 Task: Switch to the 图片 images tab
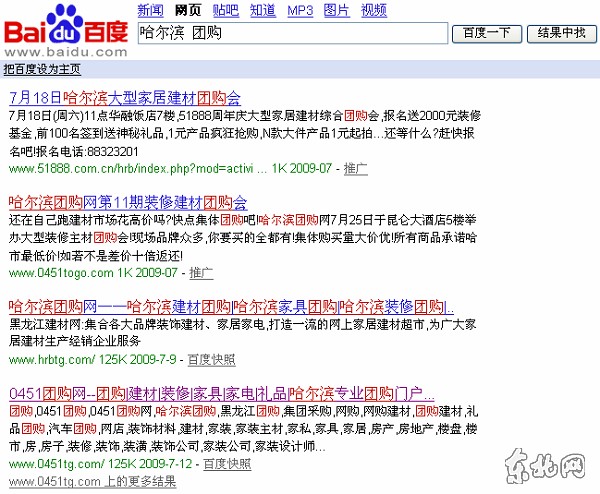pyautogui.click(x=337, y=11)
